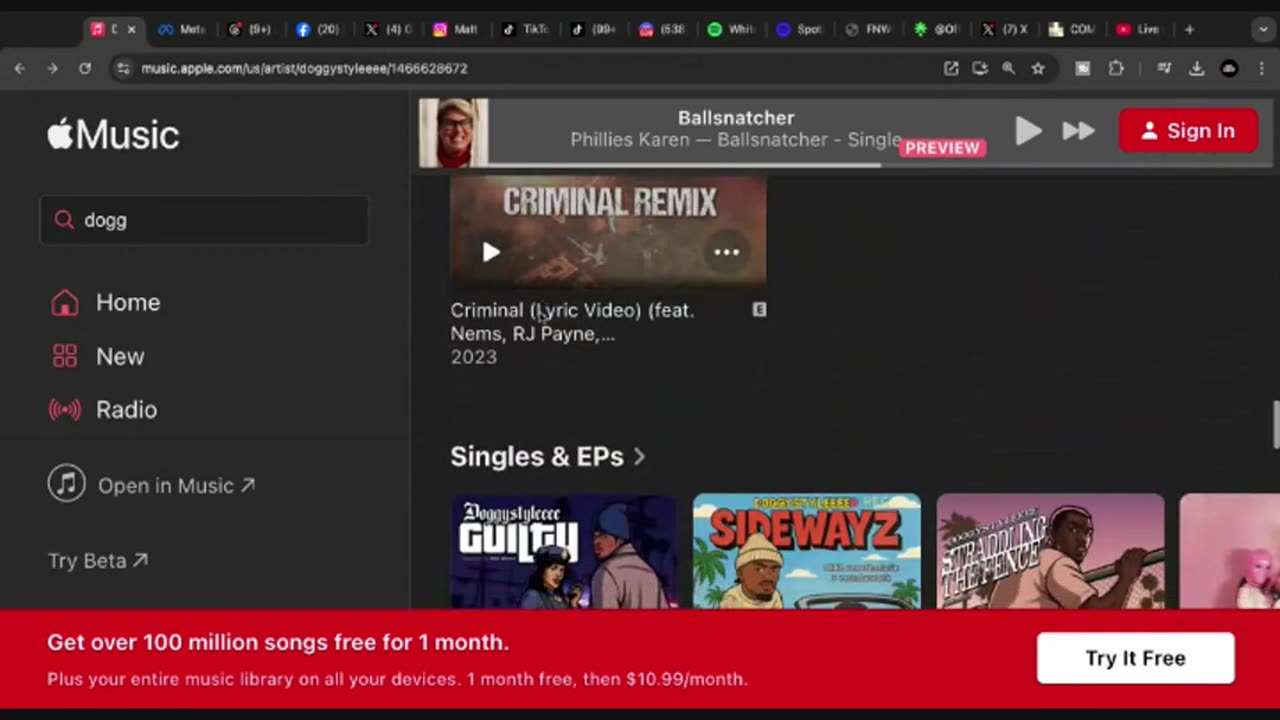This screenshot has width=1280, height=720.
Task: Switch to the Instagram Matt tab
Action: coord(456,30)
